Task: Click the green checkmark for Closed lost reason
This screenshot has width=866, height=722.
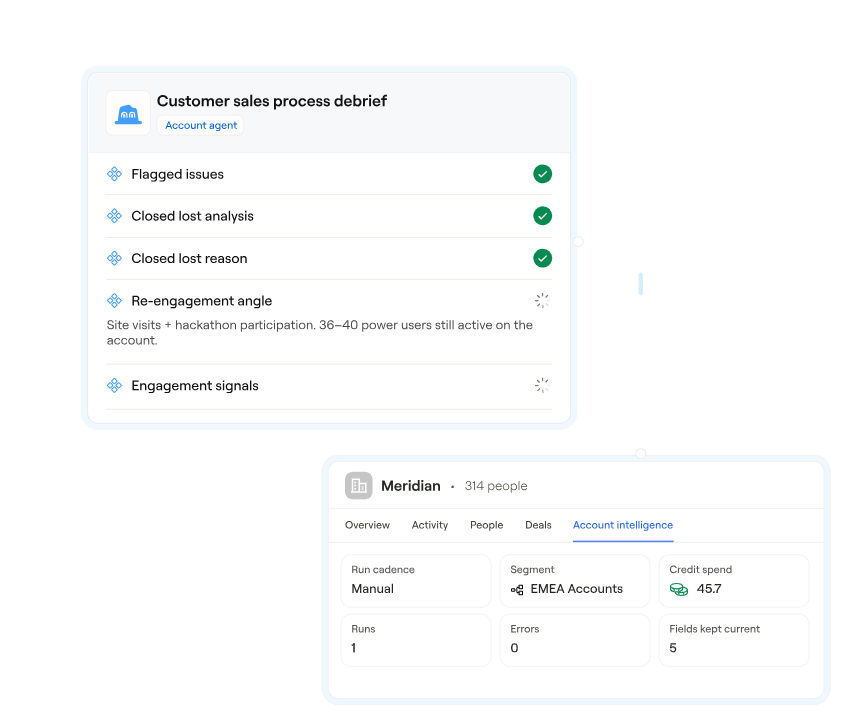Action: click(x=542, y=258)
